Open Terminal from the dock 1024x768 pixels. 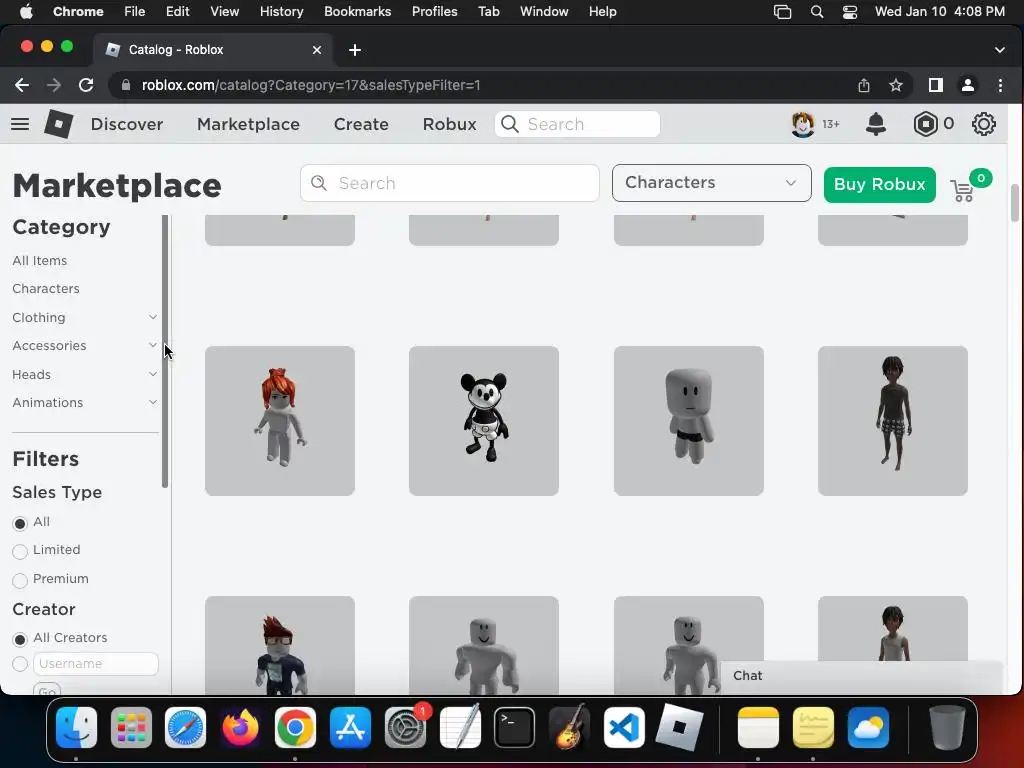coord(514,727)
